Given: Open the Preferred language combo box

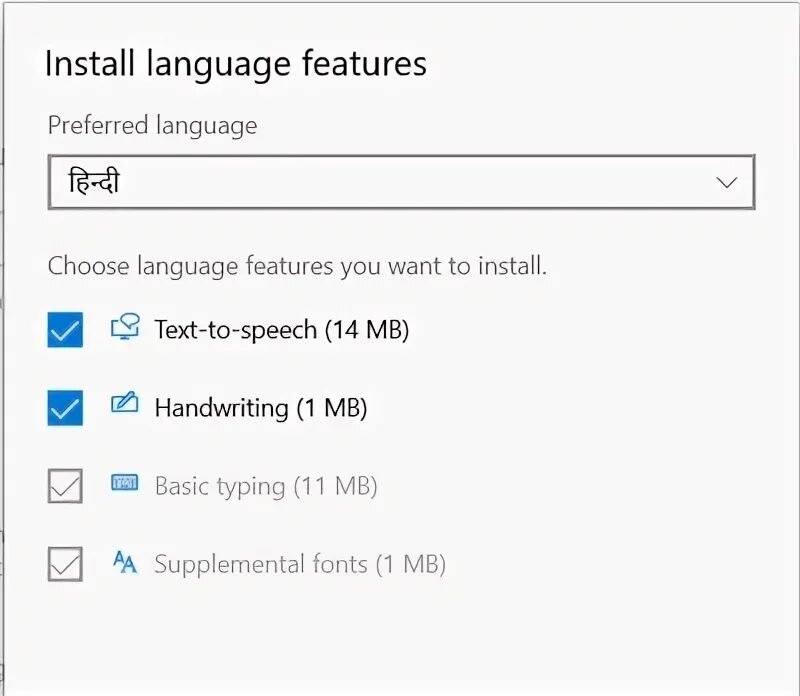Looking at the screenshot, I should pyautogui.click(x=400, y=182).
